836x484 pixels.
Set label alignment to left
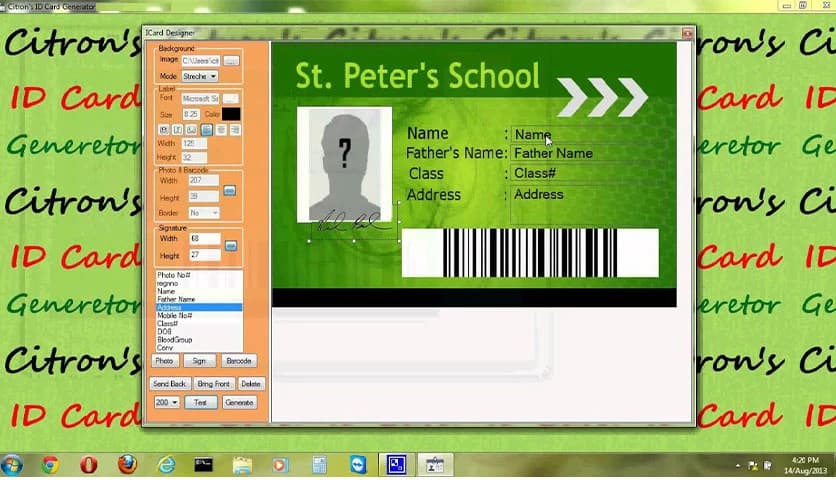coord(206,130)
